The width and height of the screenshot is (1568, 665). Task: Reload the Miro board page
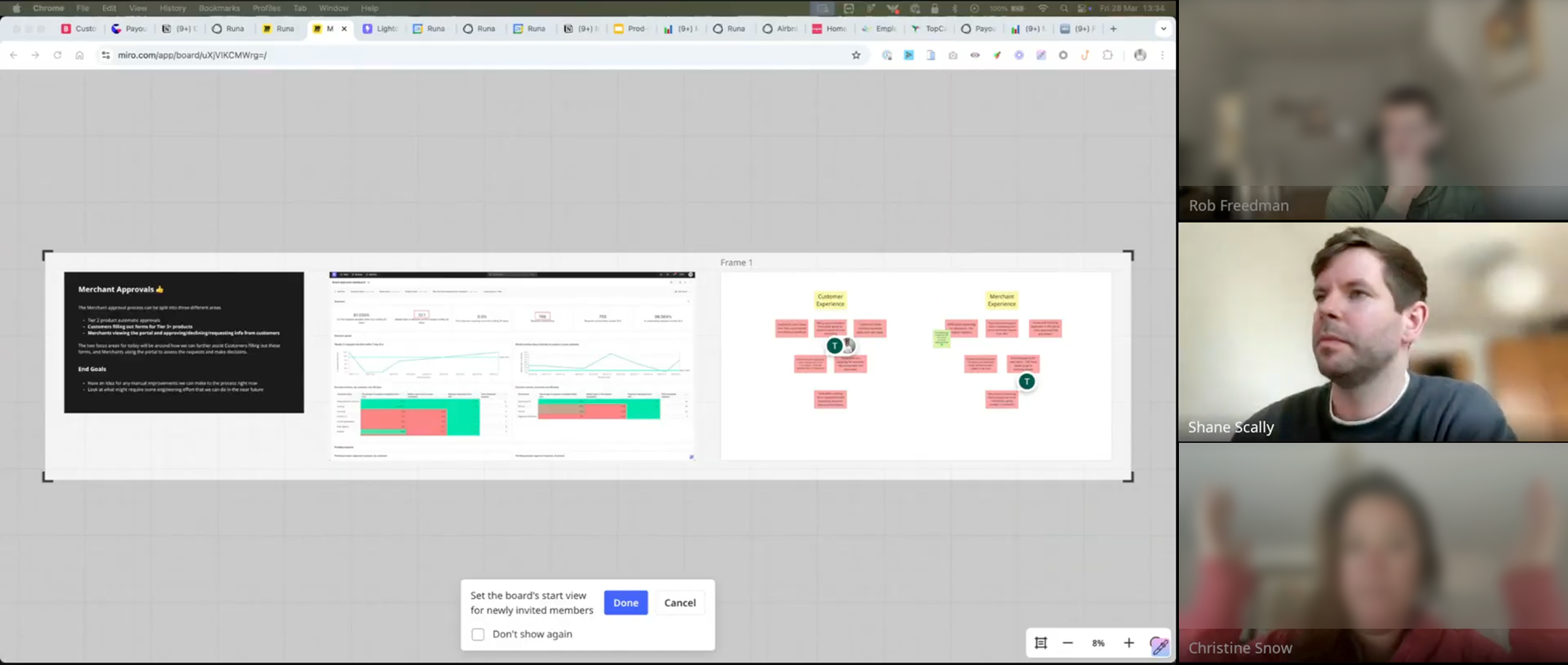coord(57,55)
